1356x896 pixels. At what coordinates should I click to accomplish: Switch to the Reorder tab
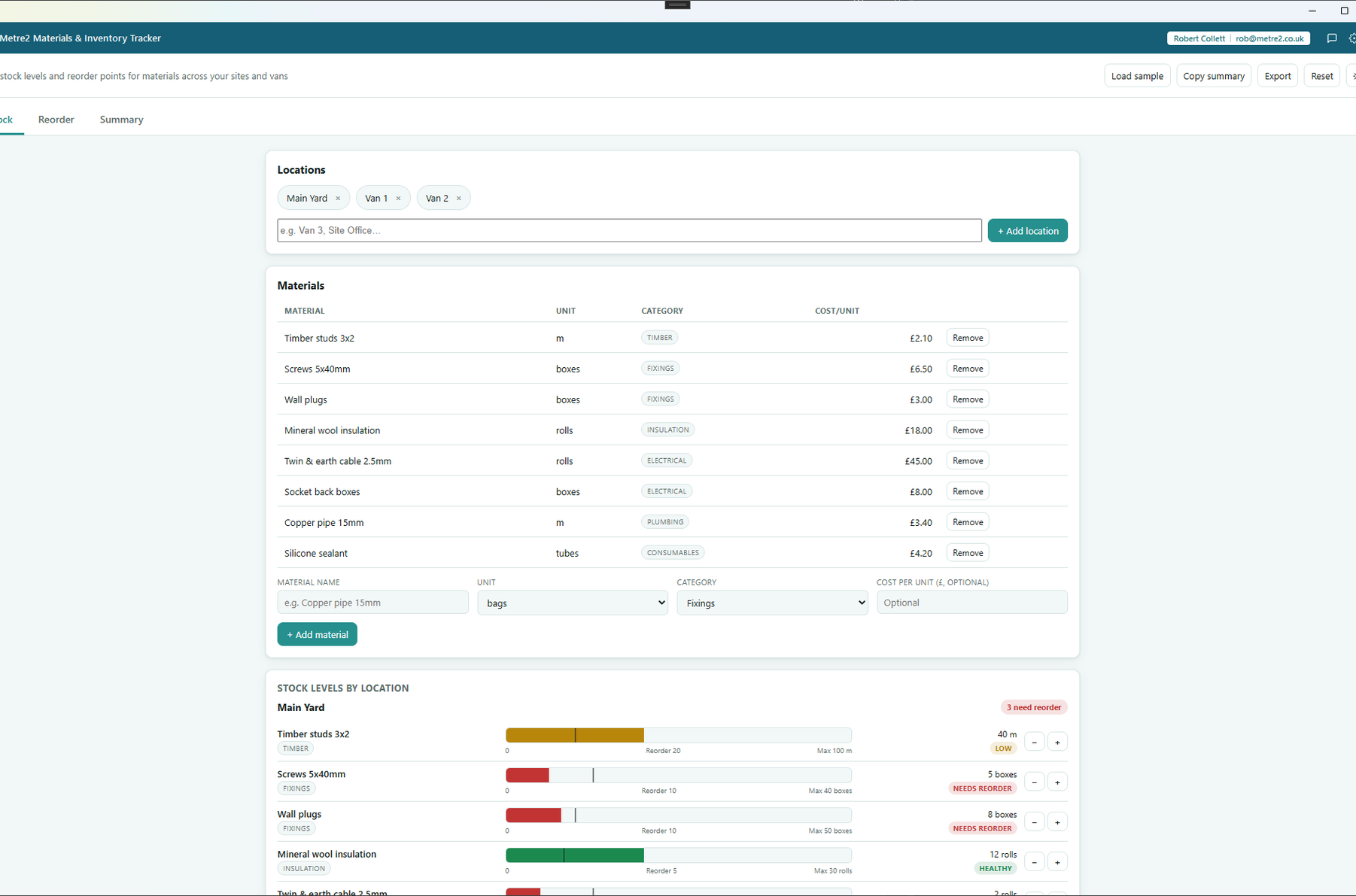56,120
